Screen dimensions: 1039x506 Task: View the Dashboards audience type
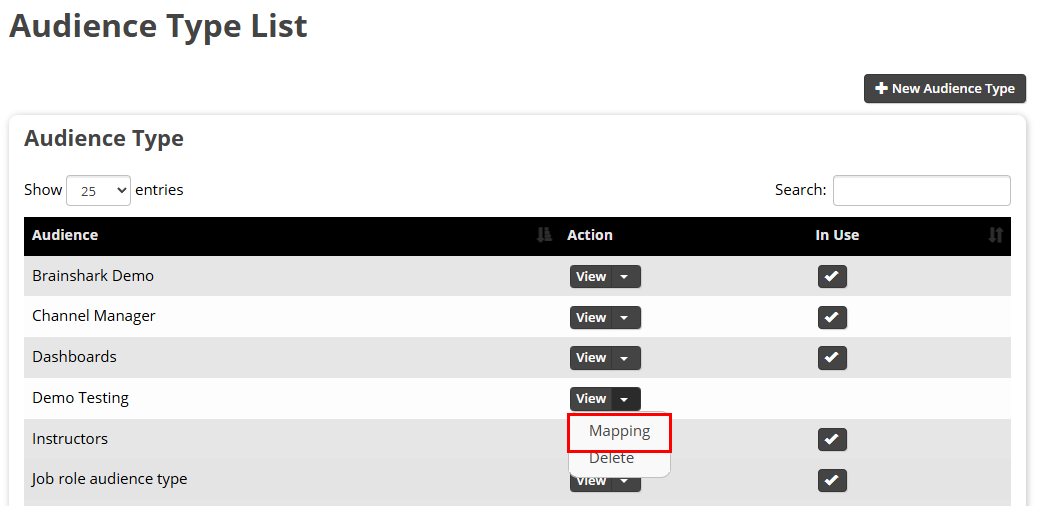pos(591,358)
